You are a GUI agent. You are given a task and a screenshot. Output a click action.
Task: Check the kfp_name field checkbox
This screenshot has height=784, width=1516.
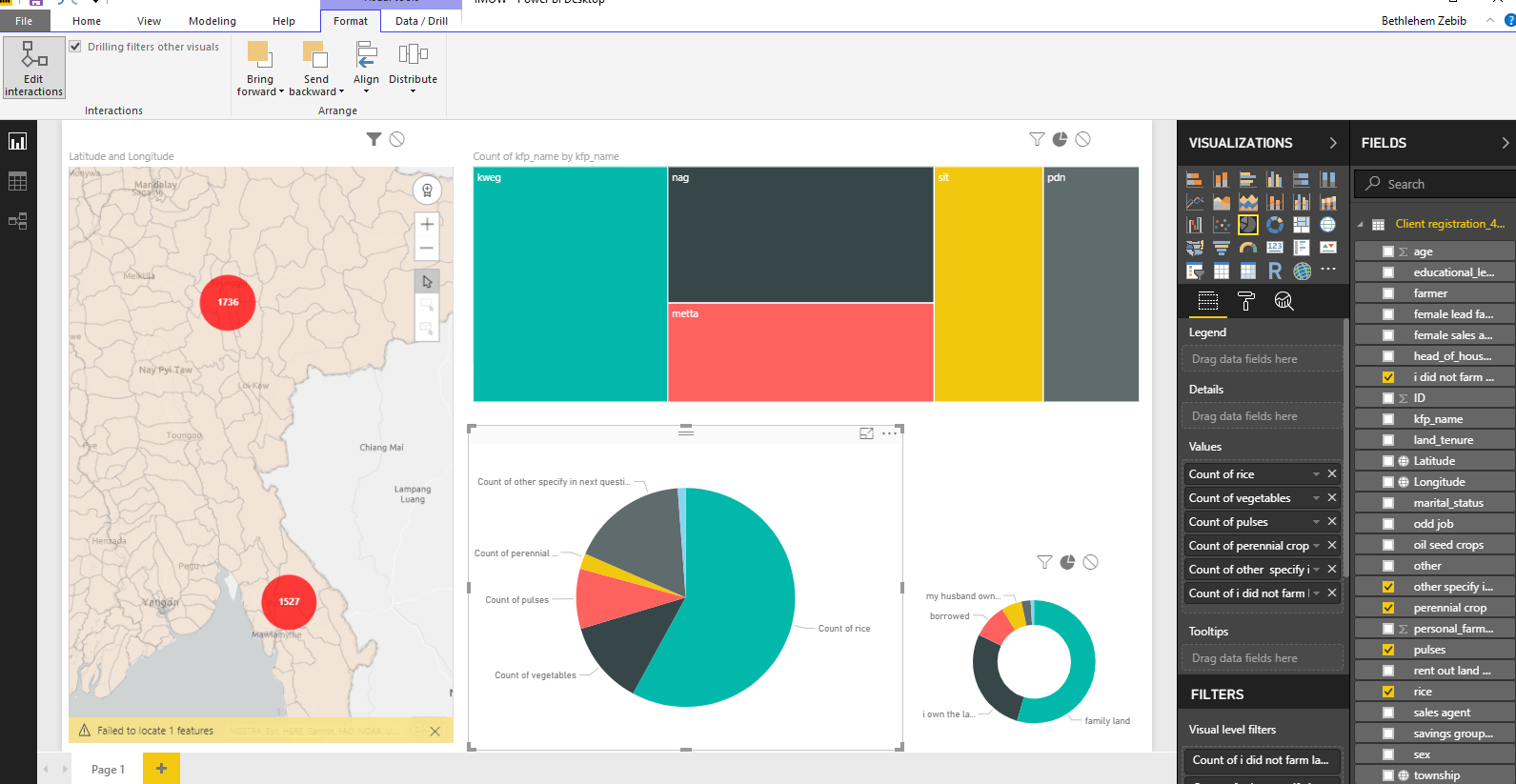pos(1388,419)
